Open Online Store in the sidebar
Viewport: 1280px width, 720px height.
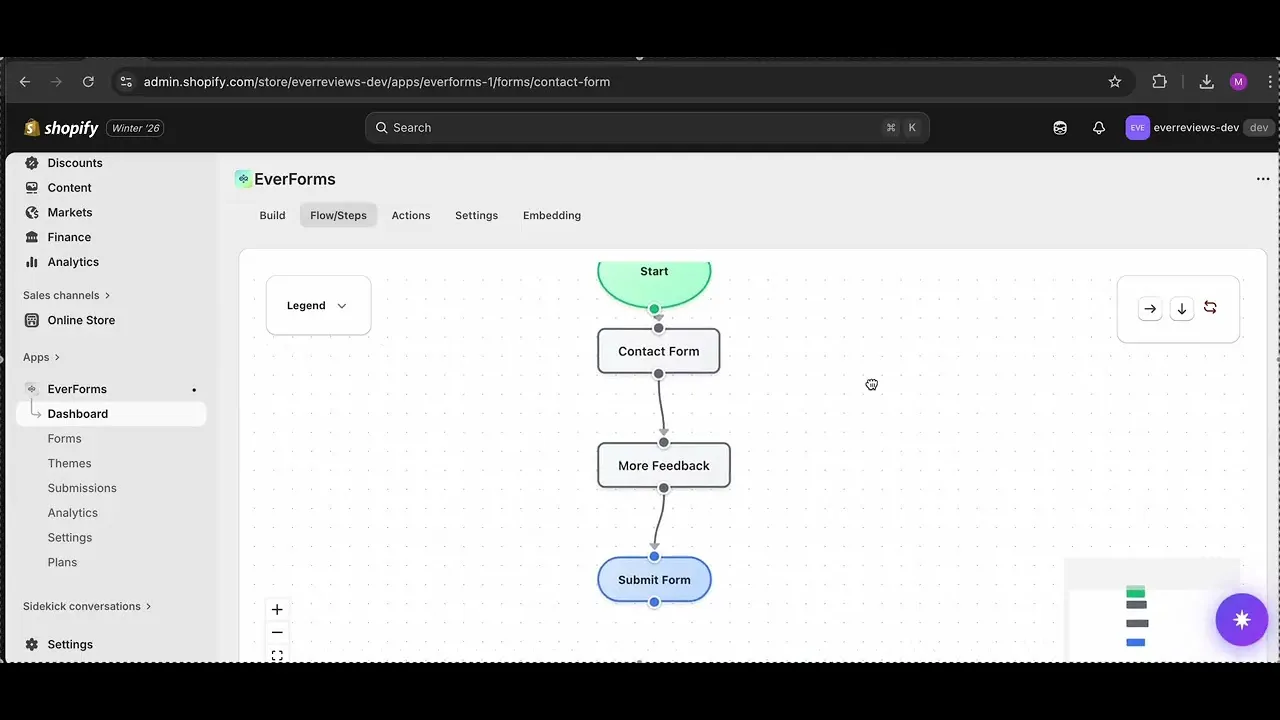81,320
